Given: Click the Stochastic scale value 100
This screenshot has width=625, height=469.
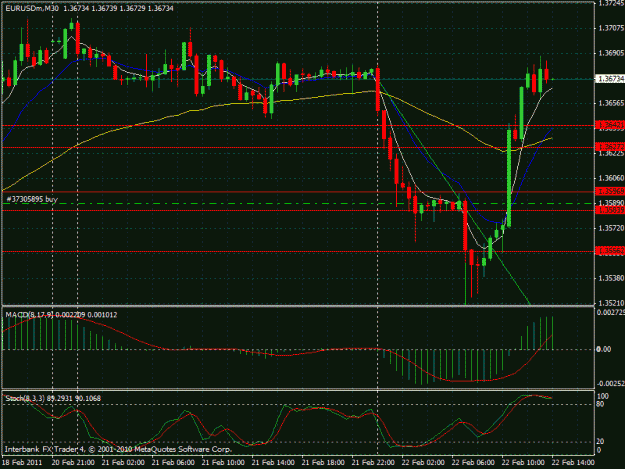Looking at the screenshot, I should pos(603,396).
